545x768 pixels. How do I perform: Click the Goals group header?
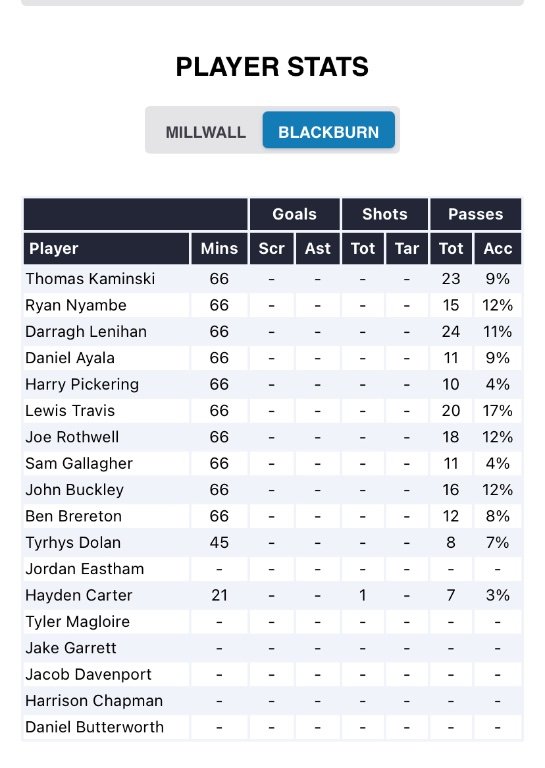coord(295,214)
